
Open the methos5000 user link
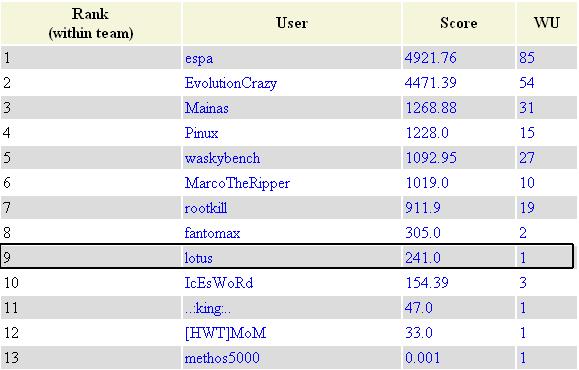coord(222,358)
